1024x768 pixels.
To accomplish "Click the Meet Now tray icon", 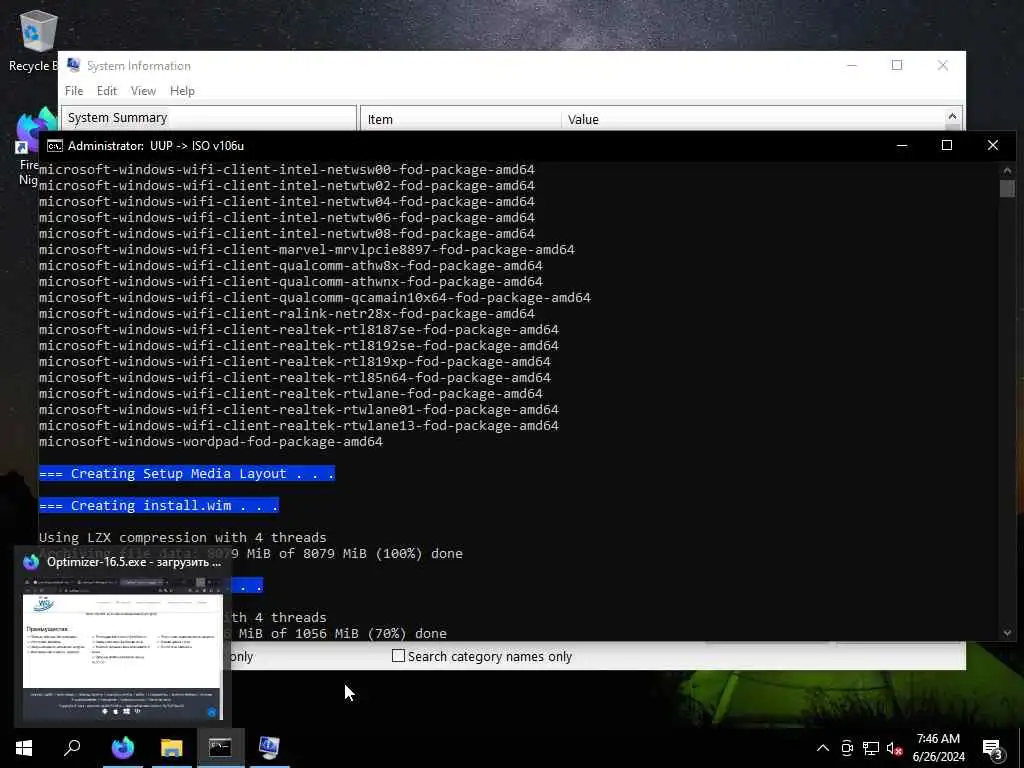I will pos(847,748).
